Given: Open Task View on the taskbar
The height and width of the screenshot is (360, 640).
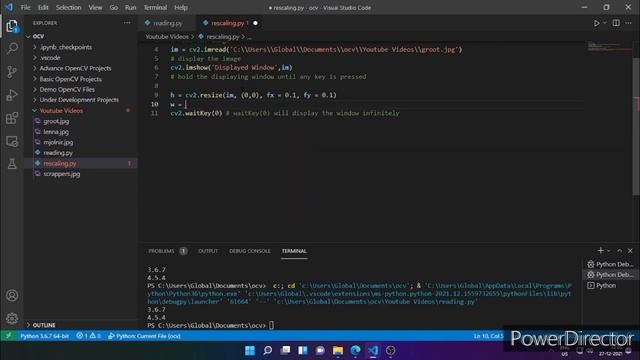Looking at the screenshot, I should pyautogui.click(x=285, y=350).
